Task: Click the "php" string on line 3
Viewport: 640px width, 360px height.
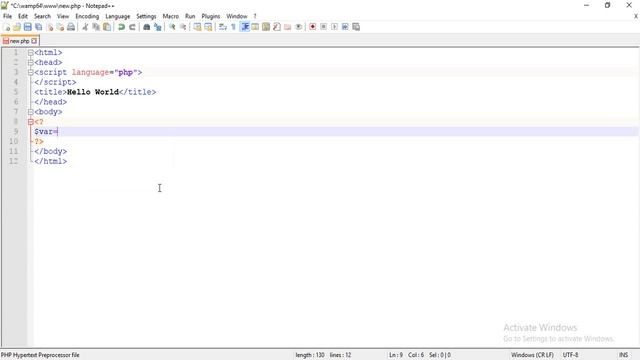Action: coord(126,72)
